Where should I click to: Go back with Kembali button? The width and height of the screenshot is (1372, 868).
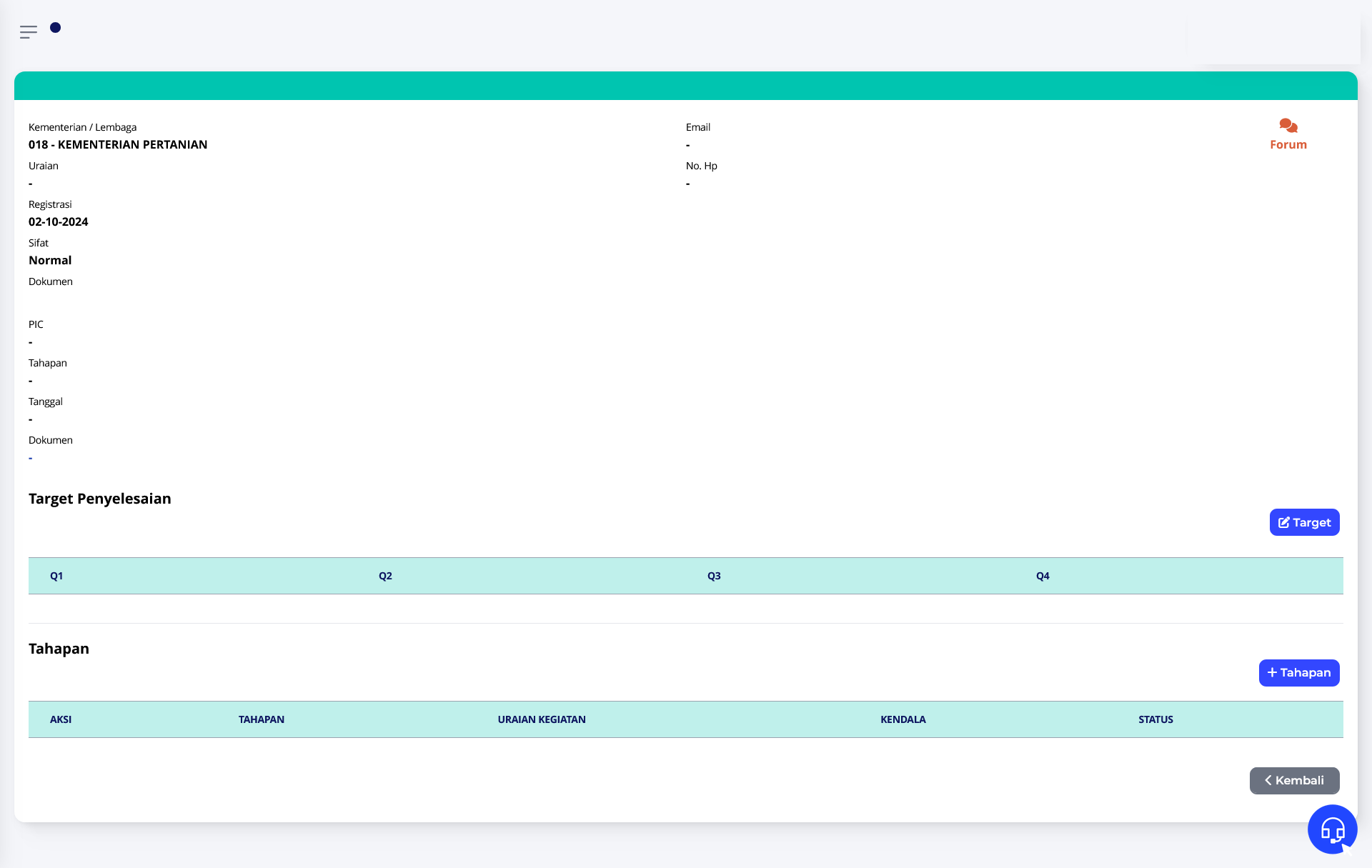tap(1294, 781)
